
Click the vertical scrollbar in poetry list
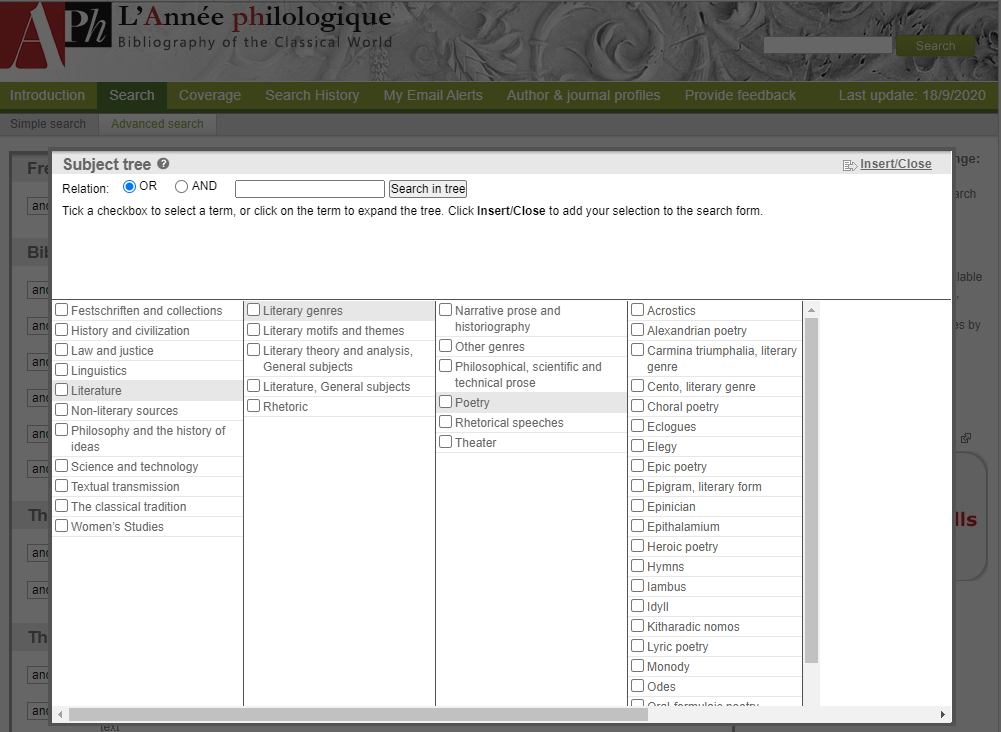(811, 490)
